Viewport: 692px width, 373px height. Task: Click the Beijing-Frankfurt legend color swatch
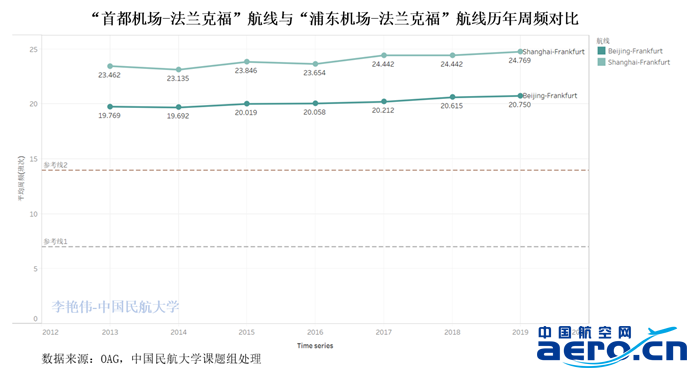click(x=601, y=51)
